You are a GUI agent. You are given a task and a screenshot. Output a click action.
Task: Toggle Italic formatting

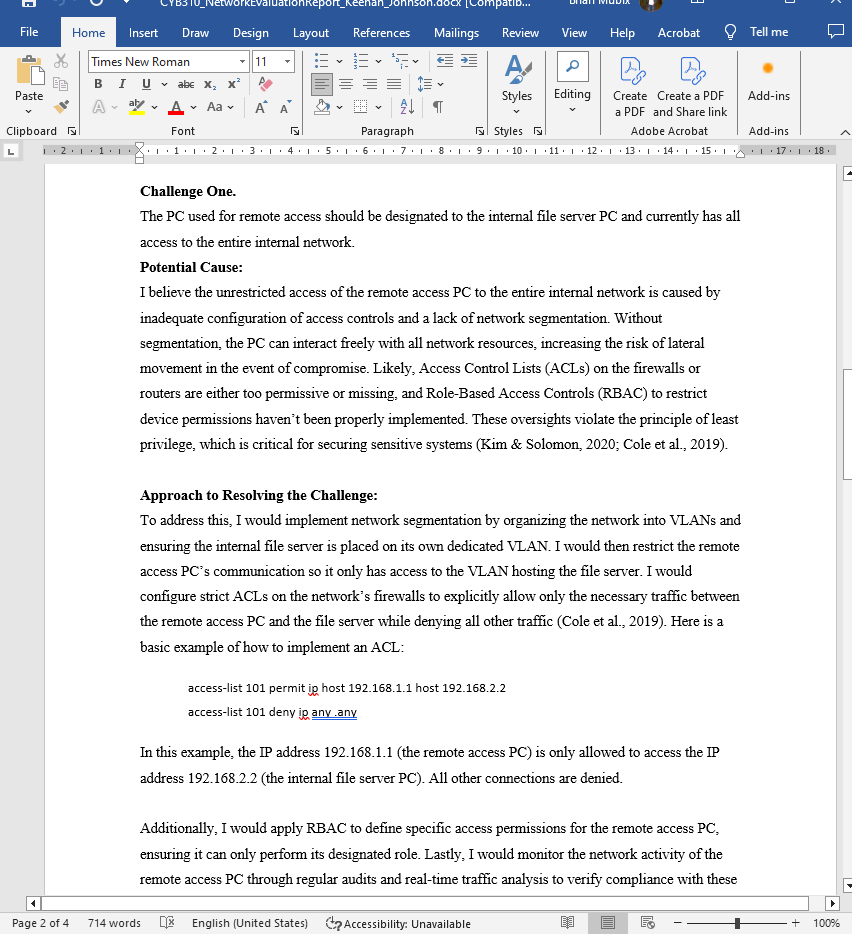(x=122, y=84)
